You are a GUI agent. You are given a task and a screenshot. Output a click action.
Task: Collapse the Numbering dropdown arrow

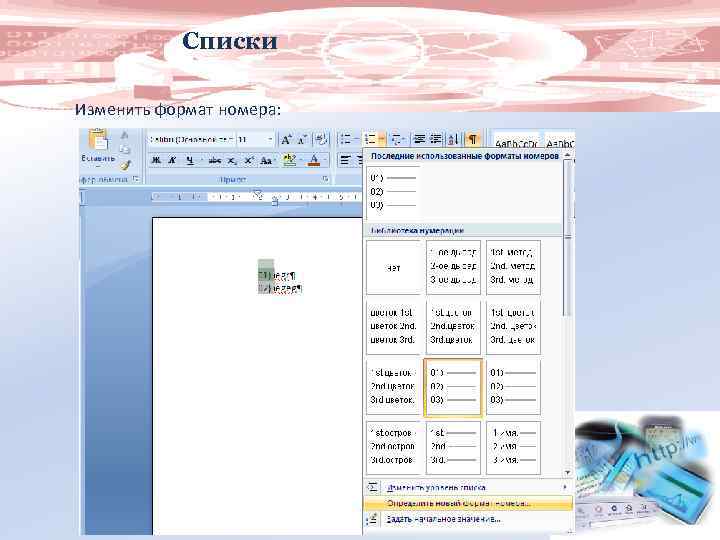point(381,139)
